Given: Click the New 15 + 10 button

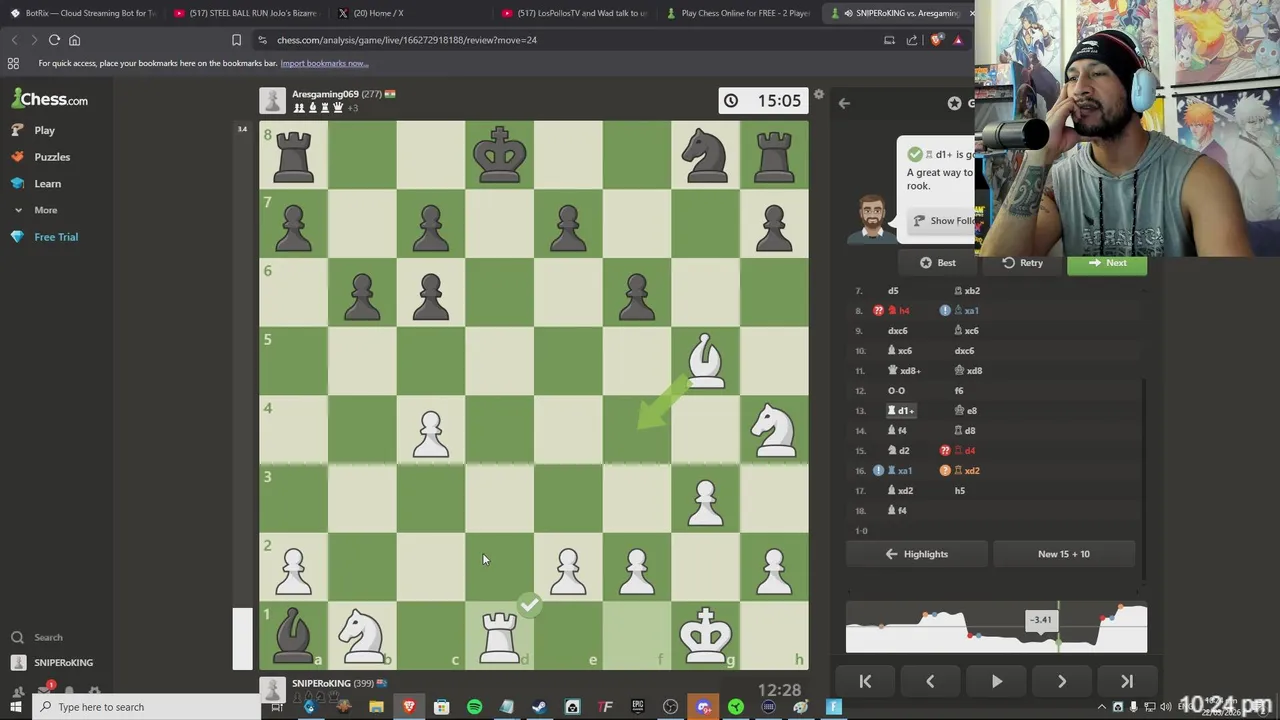Looking at the screenshot, I should point(1064,554).
